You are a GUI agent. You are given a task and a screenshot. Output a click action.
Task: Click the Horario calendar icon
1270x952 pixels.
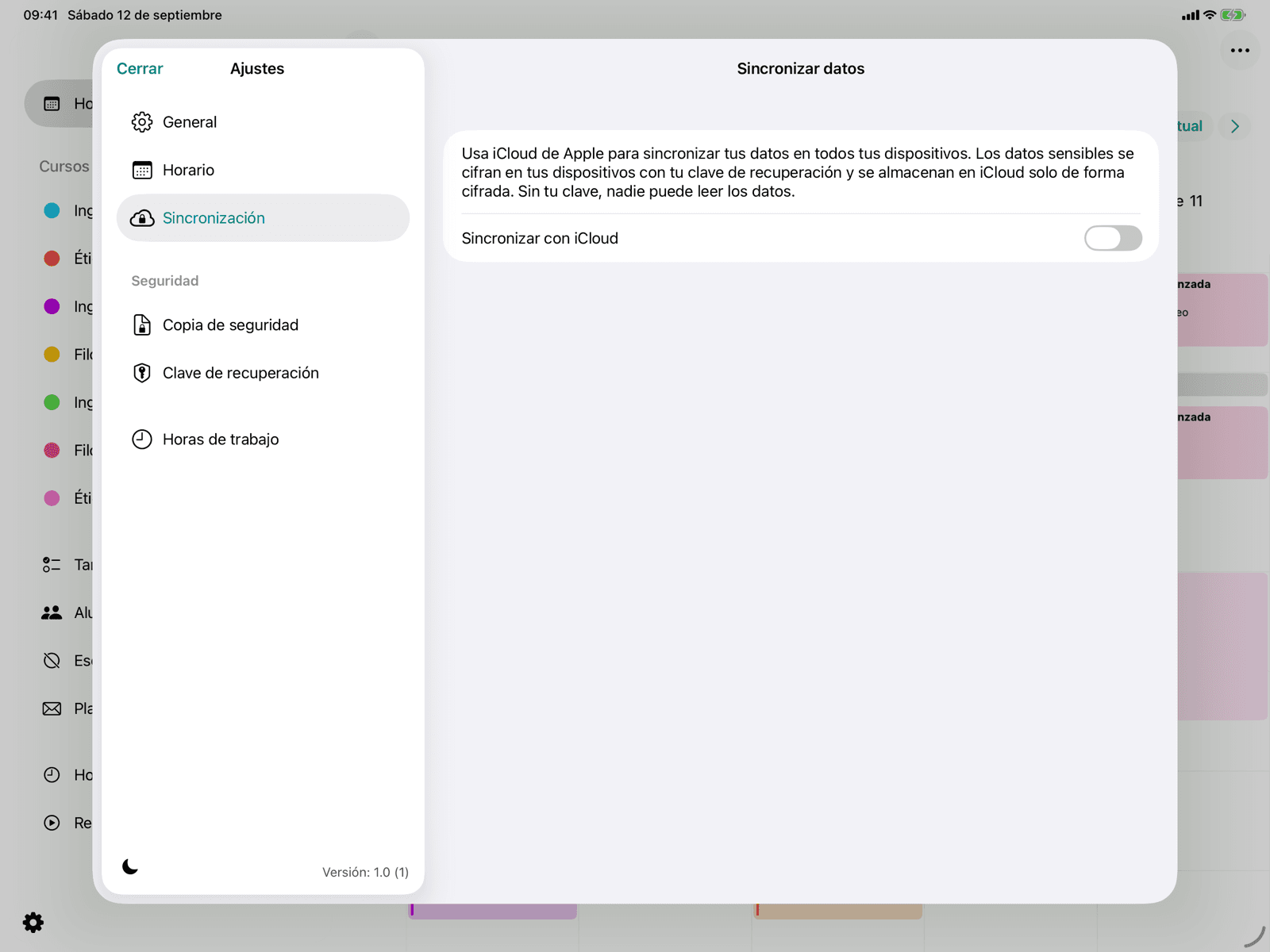coord(142,170)
